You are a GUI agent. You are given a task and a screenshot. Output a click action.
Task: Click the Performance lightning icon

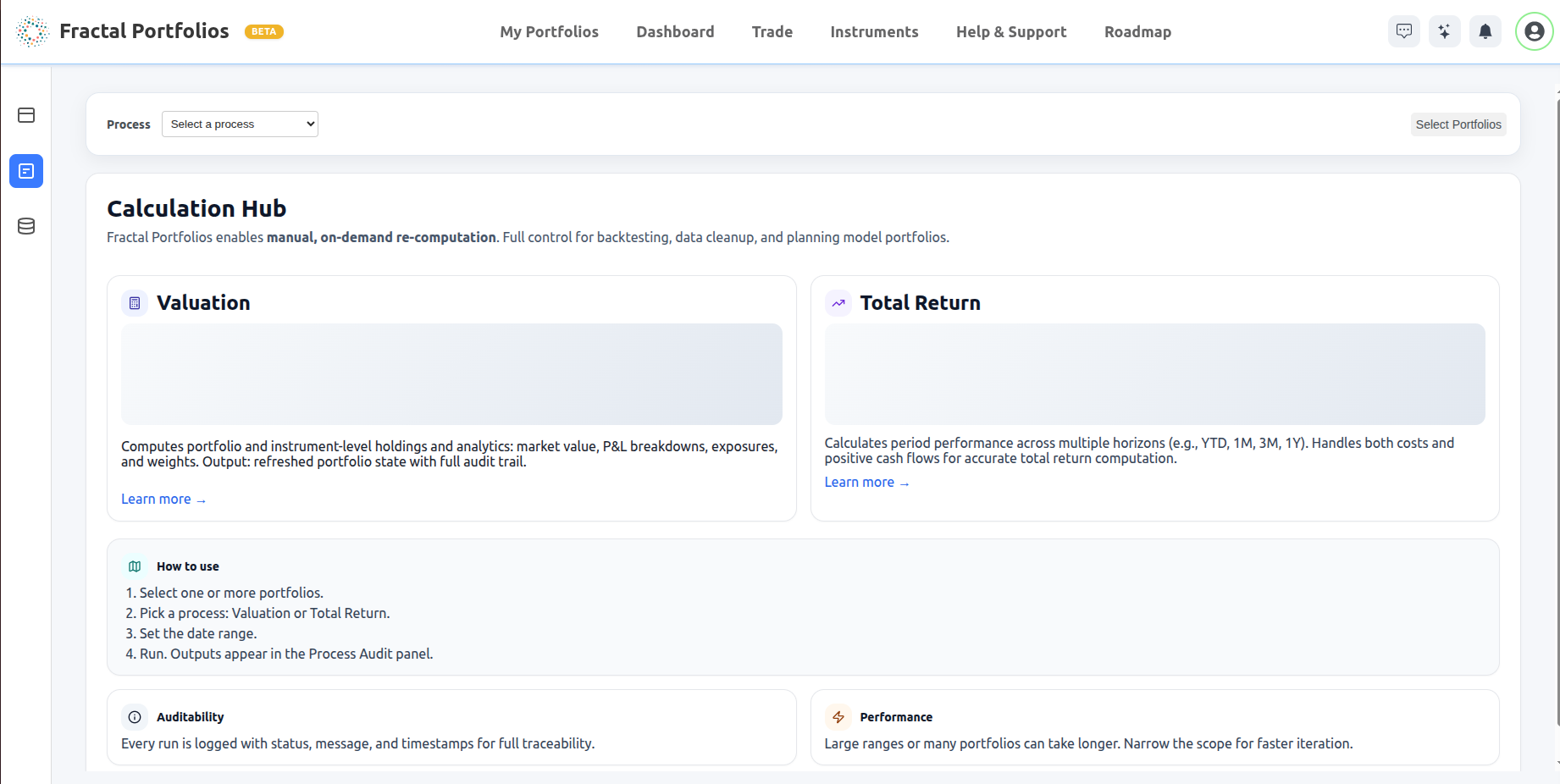838,716
